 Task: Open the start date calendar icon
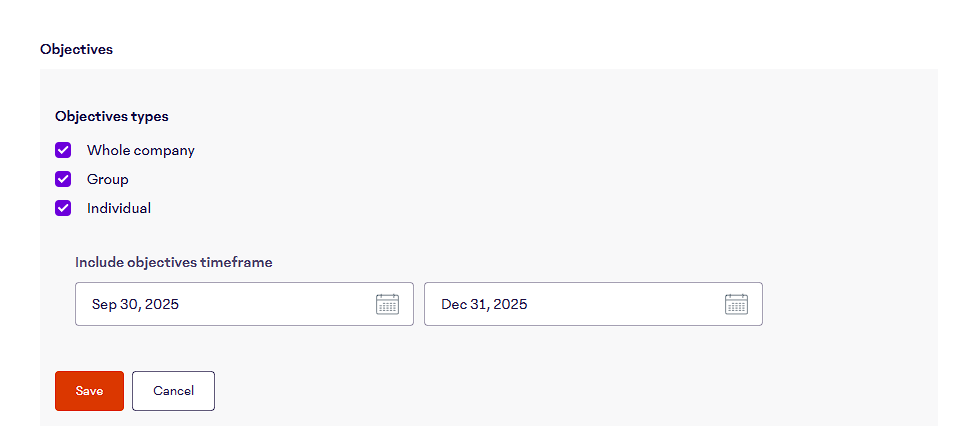coord(387,304)
